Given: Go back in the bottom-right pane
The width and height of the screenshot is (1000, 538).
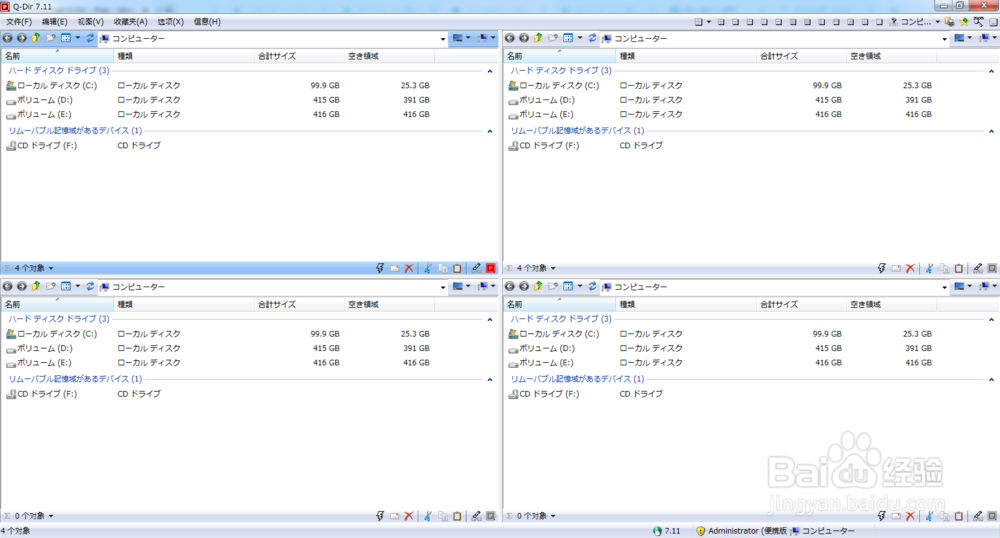Looking at the screenshot, I should pyautogui.click(x=510, y=287).
